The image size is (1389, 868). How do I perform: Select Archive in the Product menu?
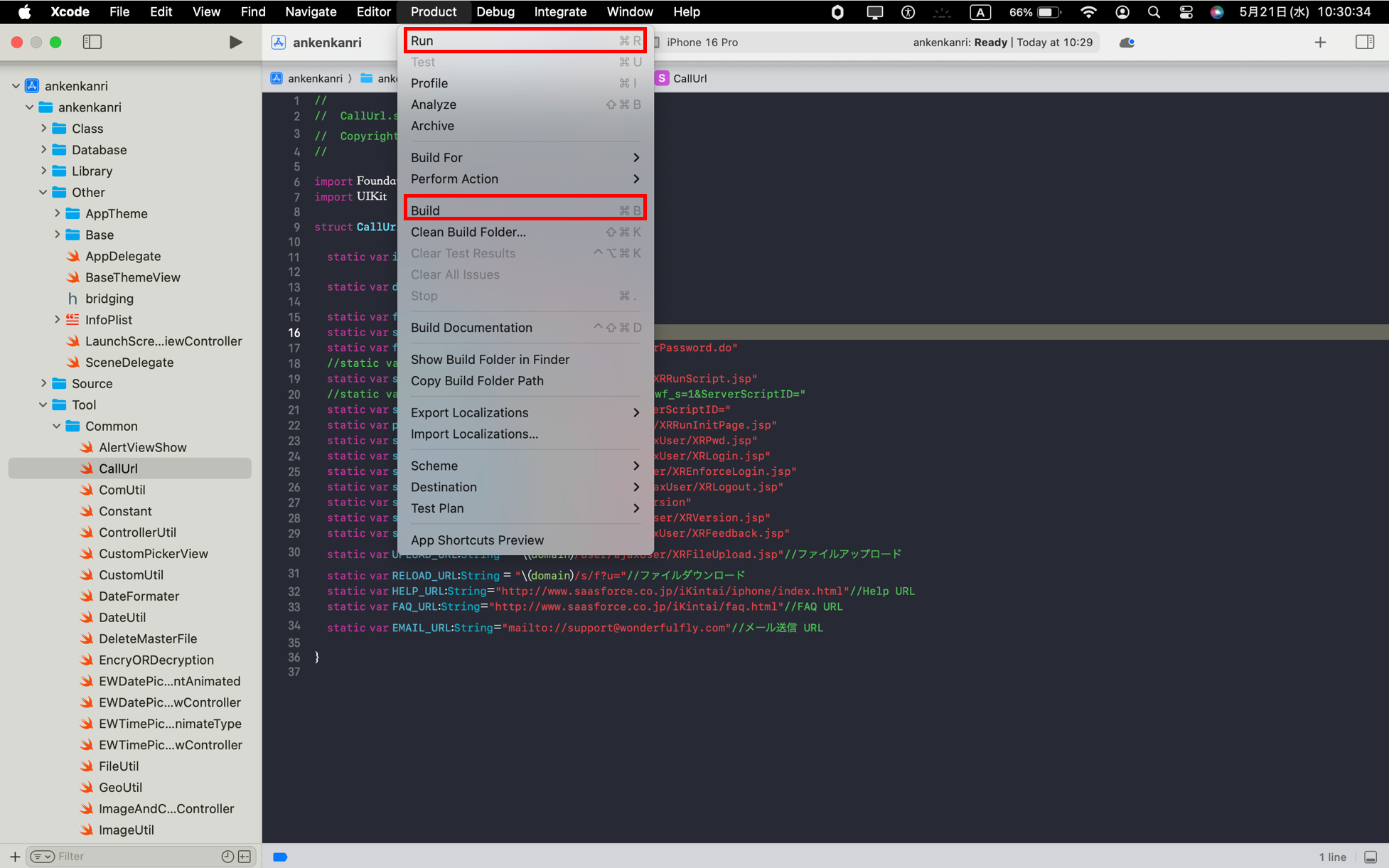(525, 126)
